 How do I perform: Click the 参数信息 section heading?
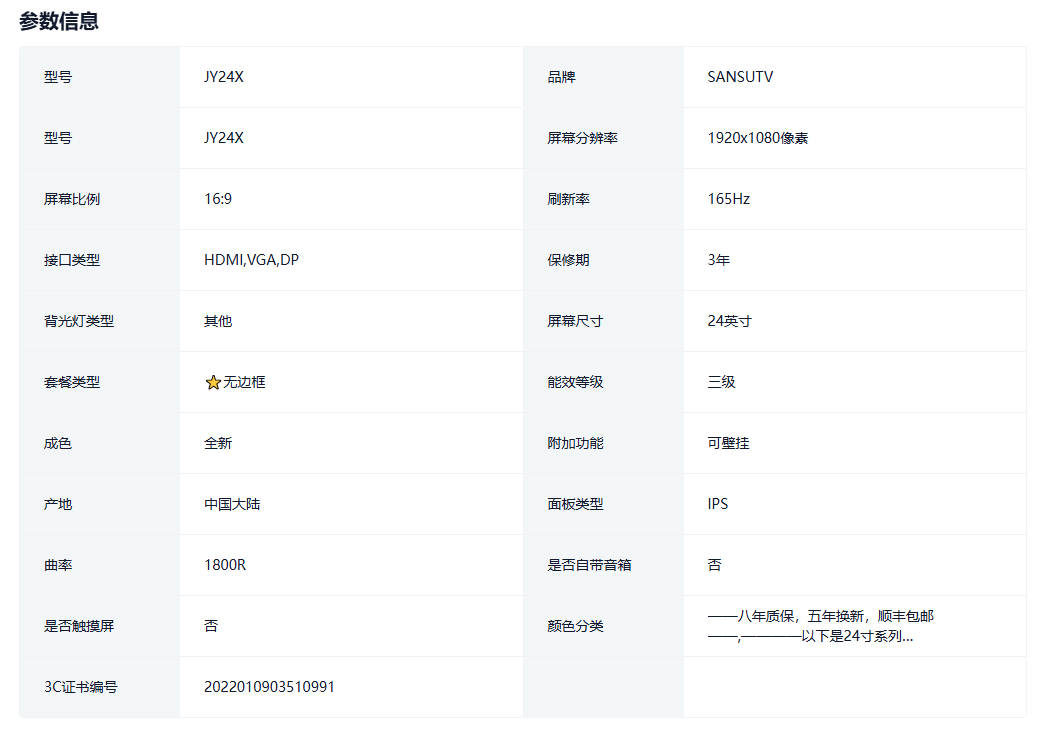pyautogui.click(x=59, y=21)
